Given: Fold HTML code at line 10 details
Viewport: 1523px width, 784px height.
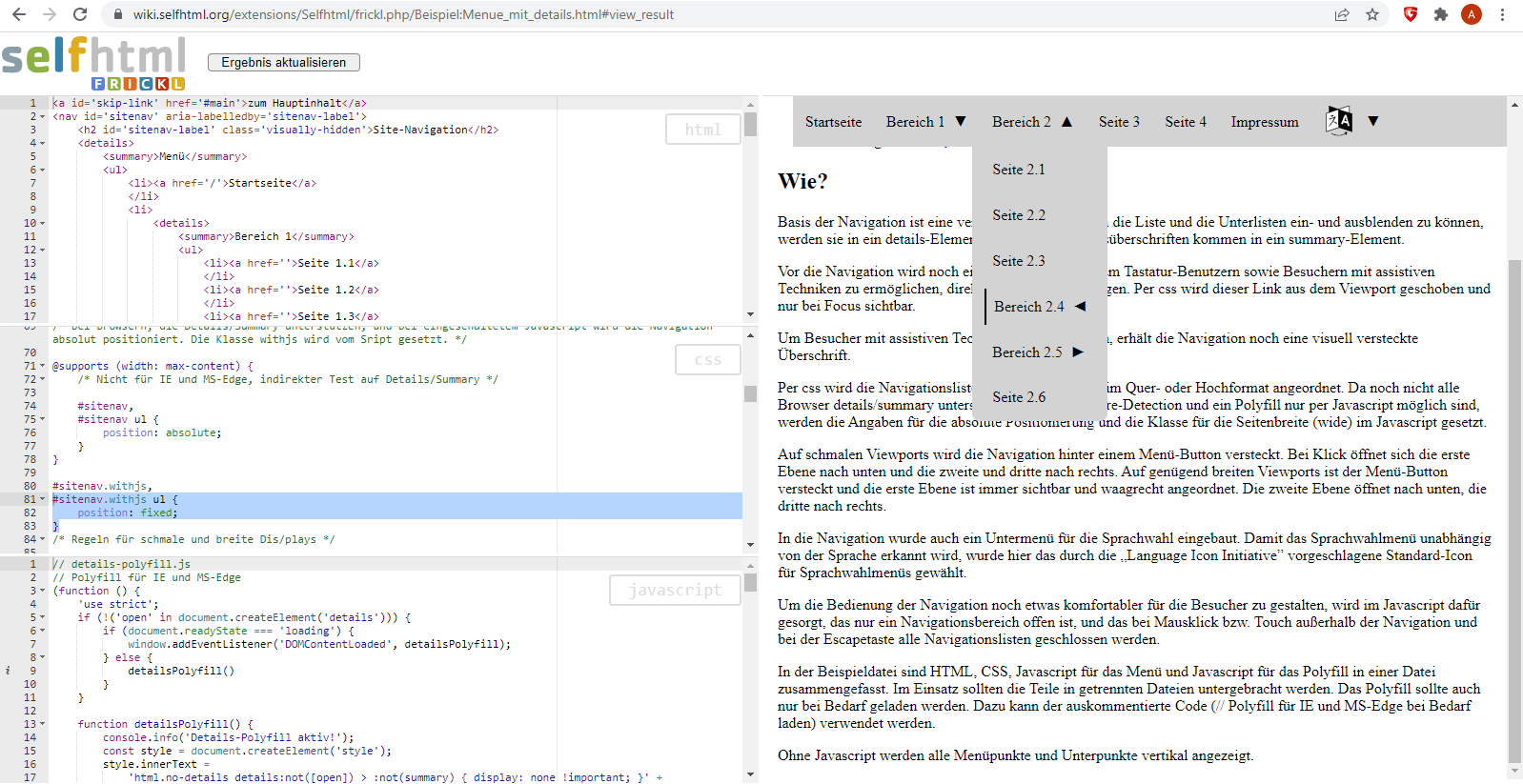Looking at the screenshot, I should point(43,223).
